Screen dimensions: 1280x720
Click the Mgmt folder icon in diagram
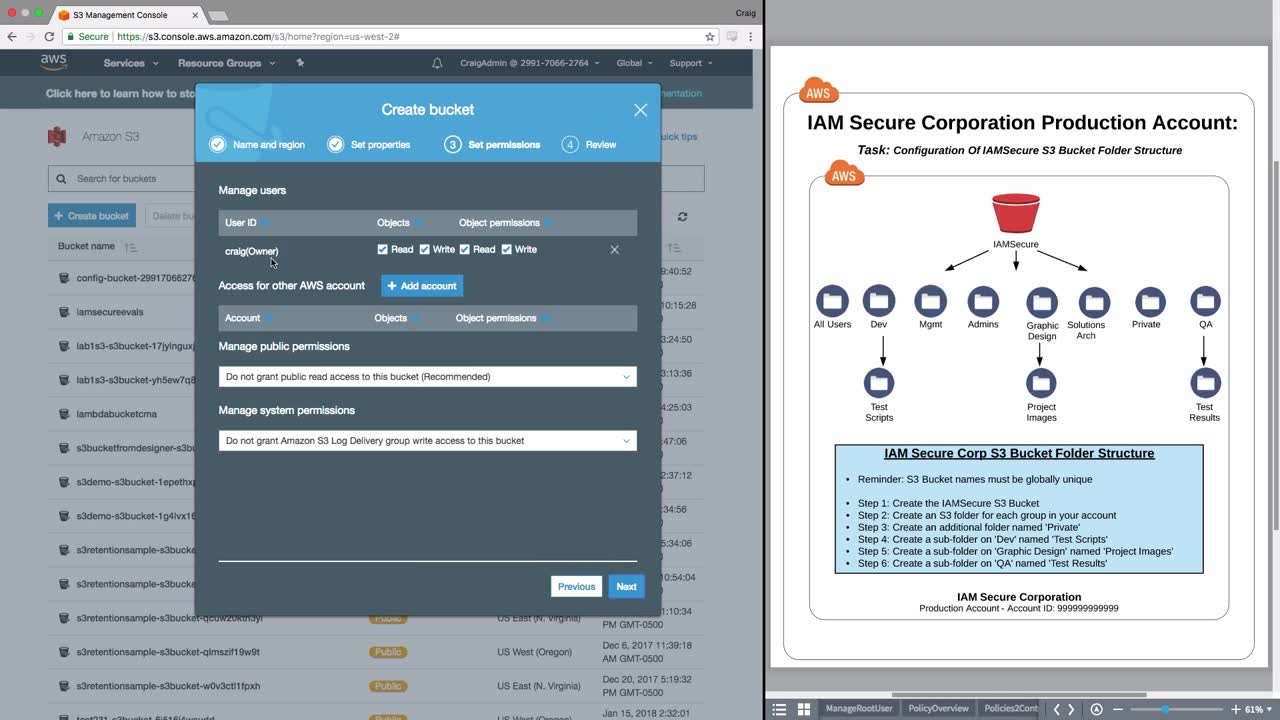pyautogui.click(x=931, y=300)
